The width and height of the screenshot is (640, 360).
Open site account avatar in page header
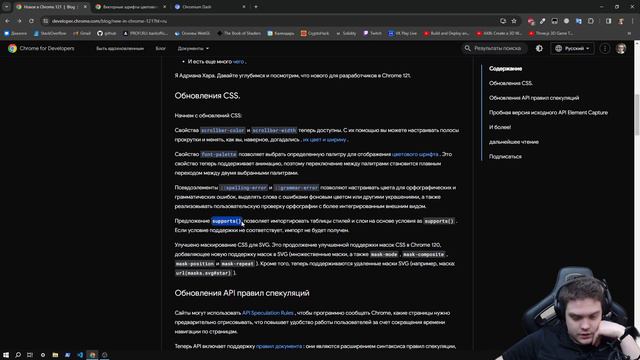pos(621,48)
